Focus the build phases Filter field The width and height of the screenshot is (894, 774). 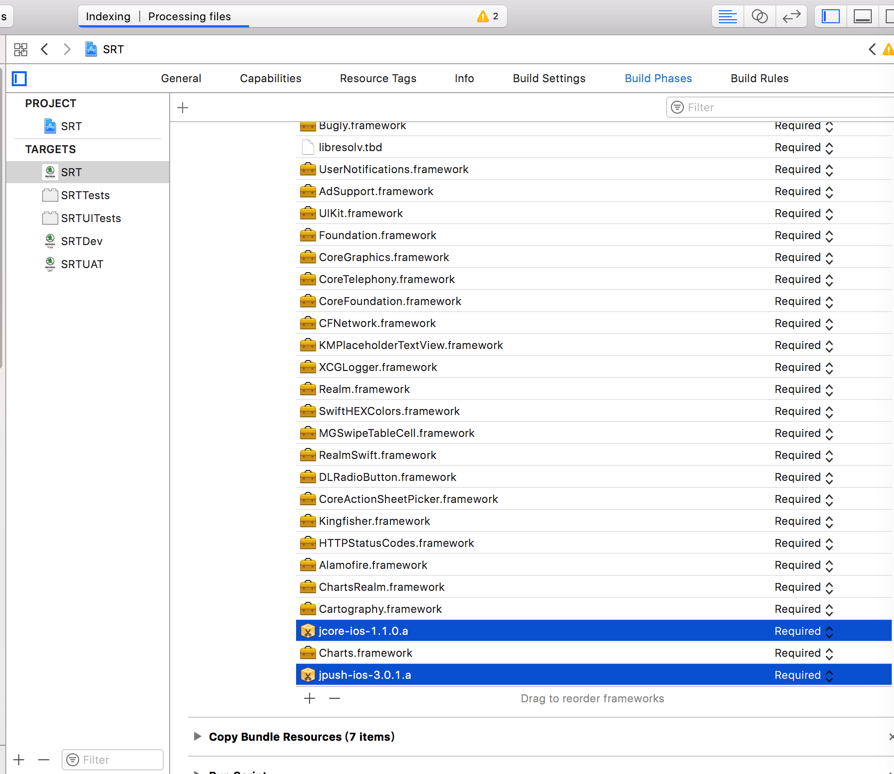point(780,107)
